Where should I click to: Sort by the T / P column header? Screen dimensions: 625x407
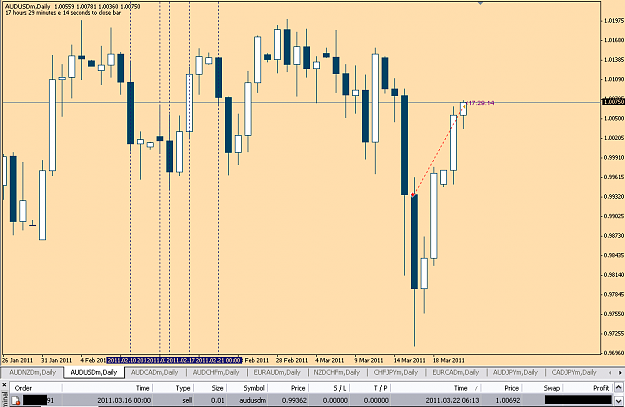[381, 388]
